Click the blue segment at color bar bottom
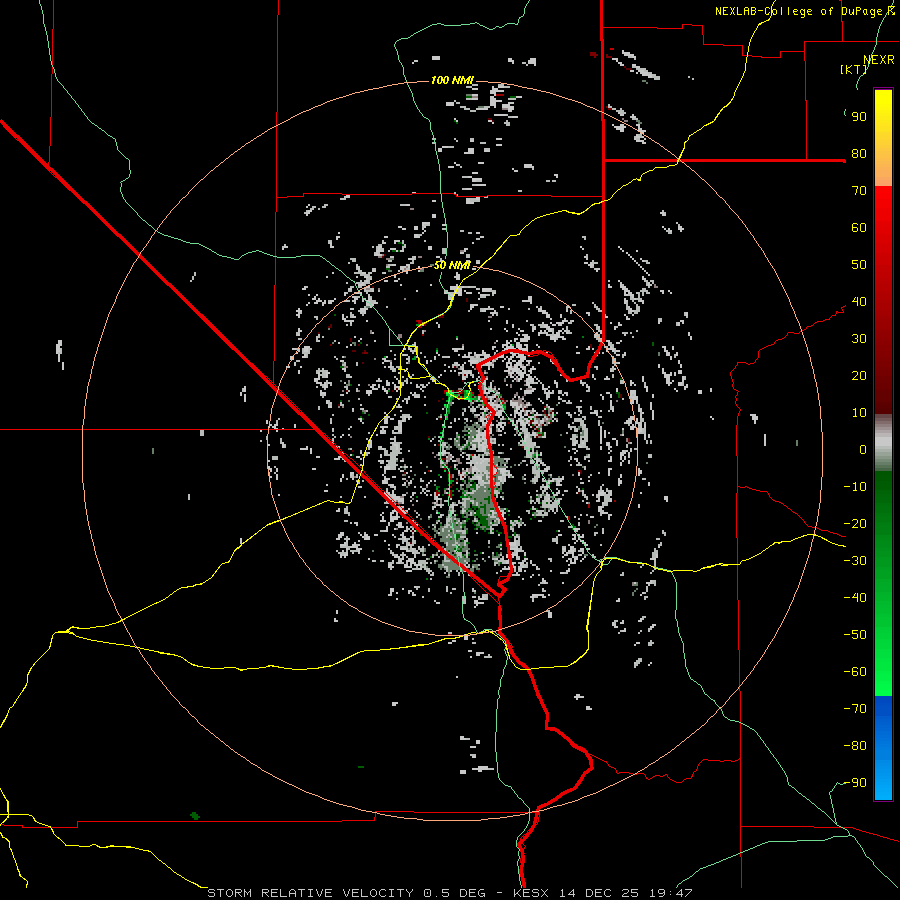 point(883,748)
